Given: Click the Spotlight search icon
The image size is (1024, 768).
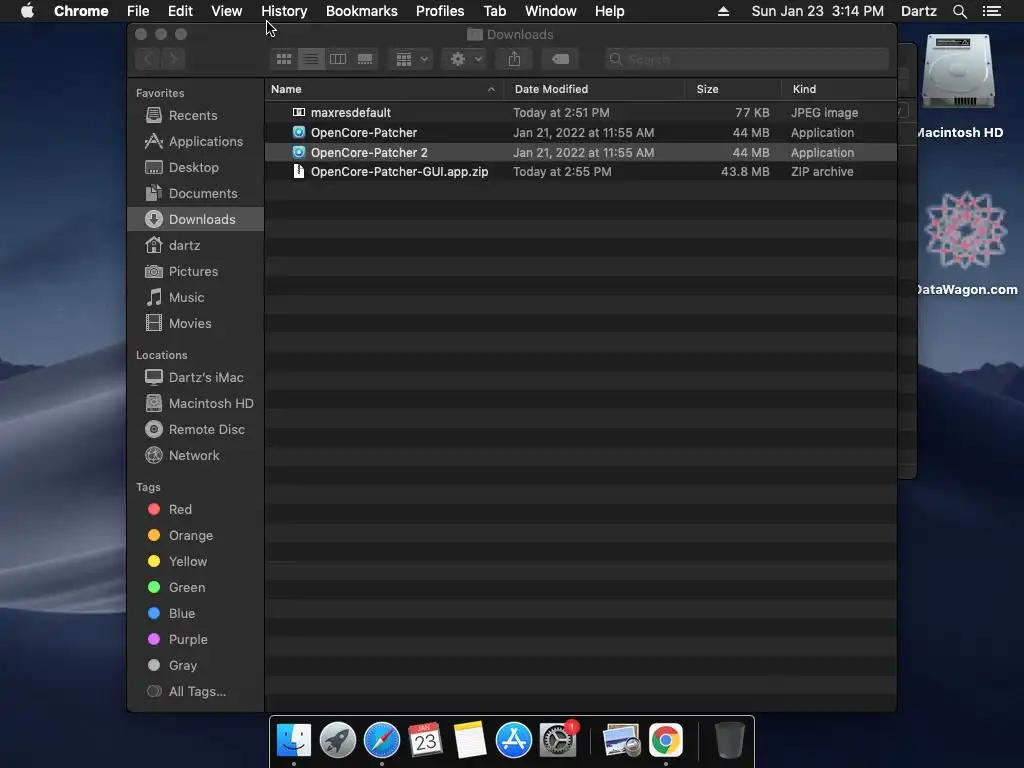Looking at the screenshot, I should click(959, 11).
